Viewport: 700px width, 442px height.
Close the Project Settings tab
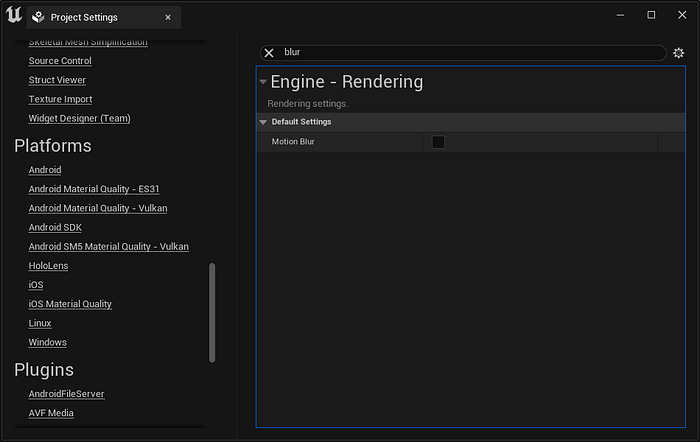(168, 17)
